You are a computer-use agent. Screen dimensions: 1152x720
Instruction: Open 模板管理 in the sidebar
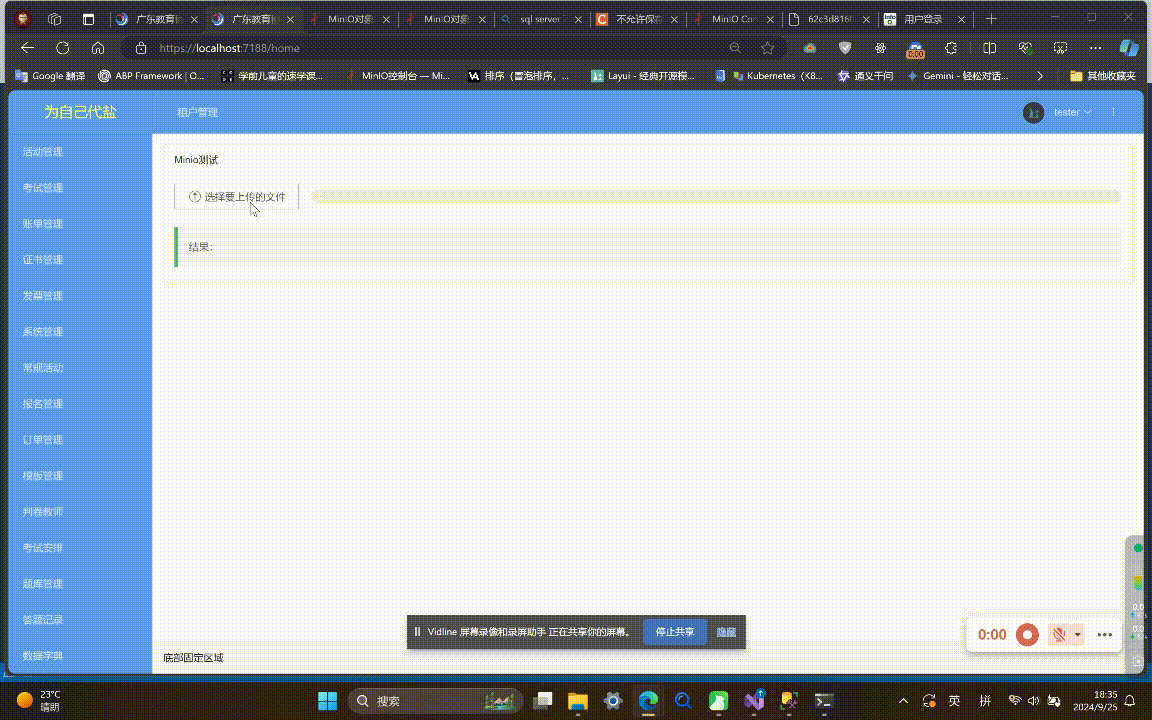pos(43,476)
